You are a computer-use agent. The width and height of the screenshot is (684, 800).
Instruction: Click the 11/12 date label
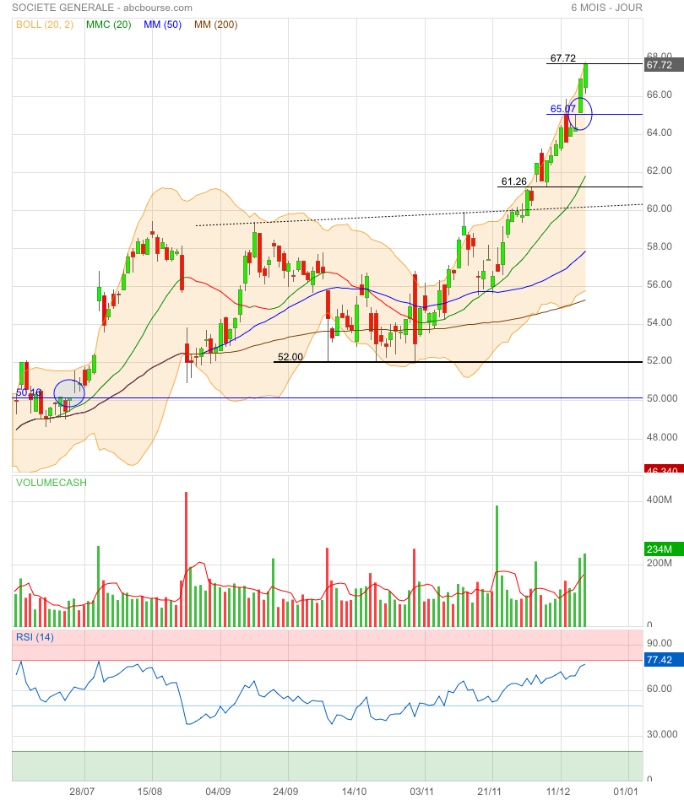(558, 791)
